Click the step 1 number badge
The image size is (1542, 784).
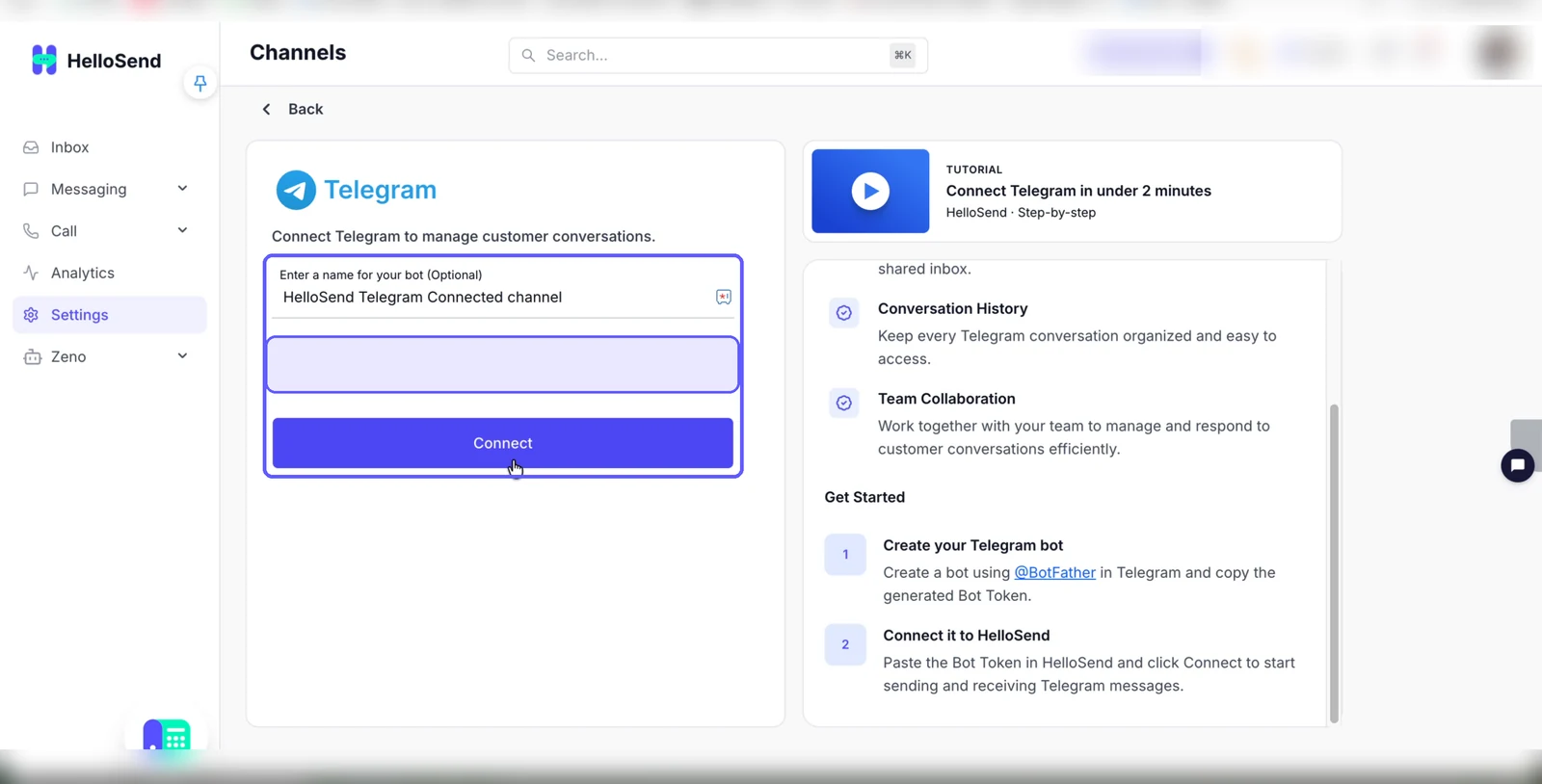[845, 555]
